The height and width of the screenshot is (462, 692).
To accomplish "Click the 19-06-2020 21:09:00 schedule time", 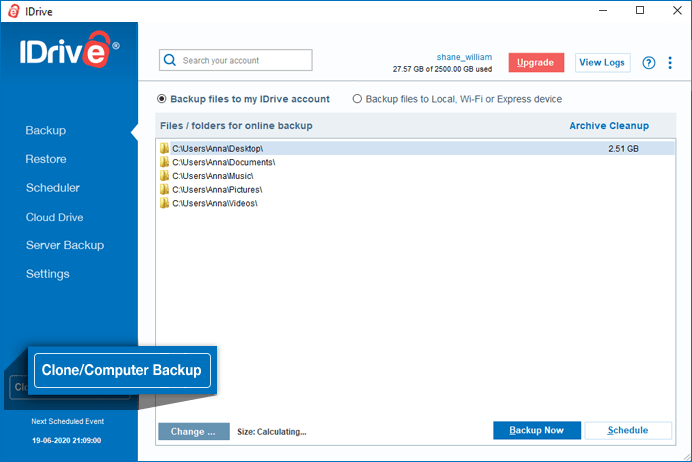I will (x=67, y=440).
